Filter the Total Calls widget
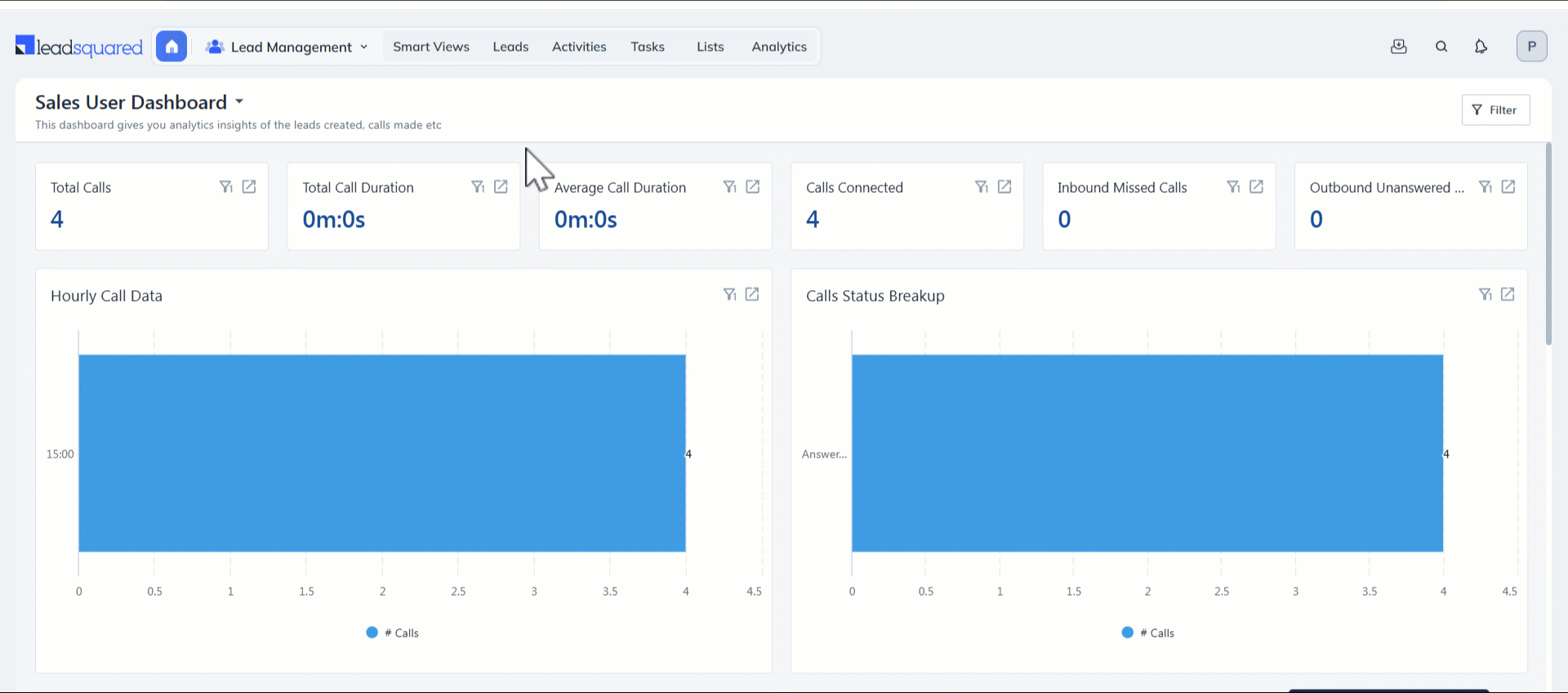 (x=226, y=187)
